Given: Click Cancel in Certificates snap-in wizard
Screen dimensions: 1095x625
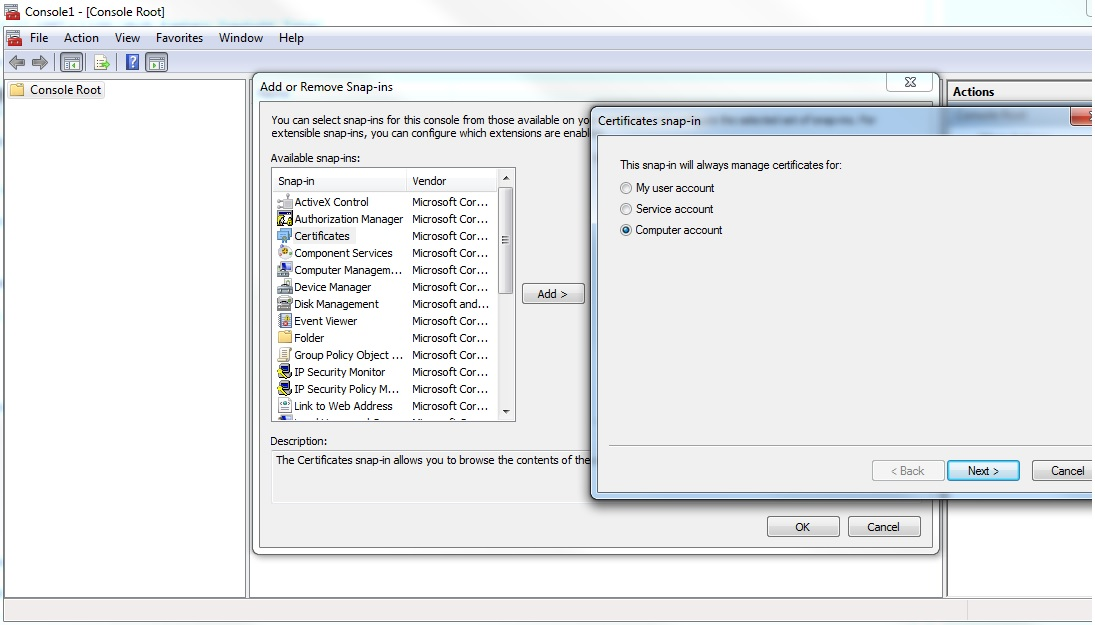Looking at the screenshot, I should (1064, 471).
